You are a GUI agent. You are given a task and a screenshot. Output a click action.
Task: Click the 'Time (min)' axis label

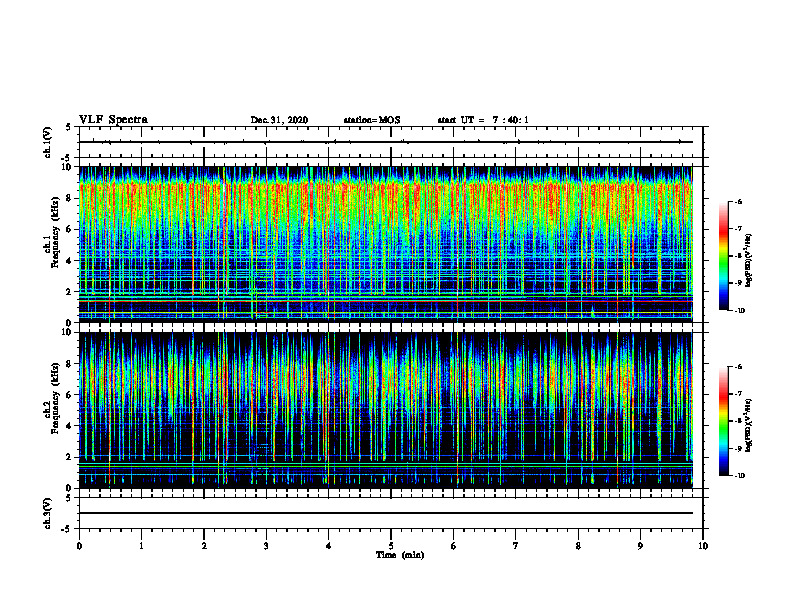[x=400, y=555]
